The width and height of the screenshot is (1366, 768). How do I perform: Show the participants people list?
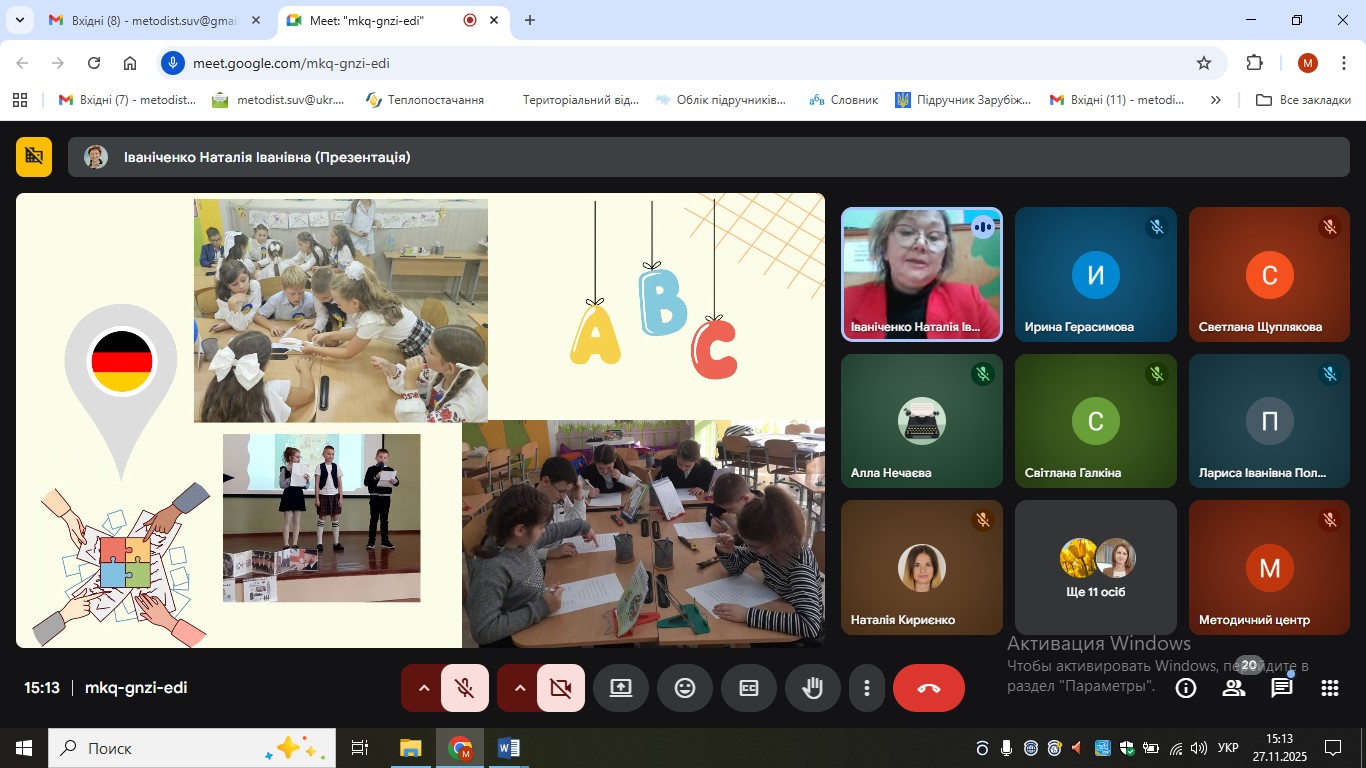tap(1233, 688)
